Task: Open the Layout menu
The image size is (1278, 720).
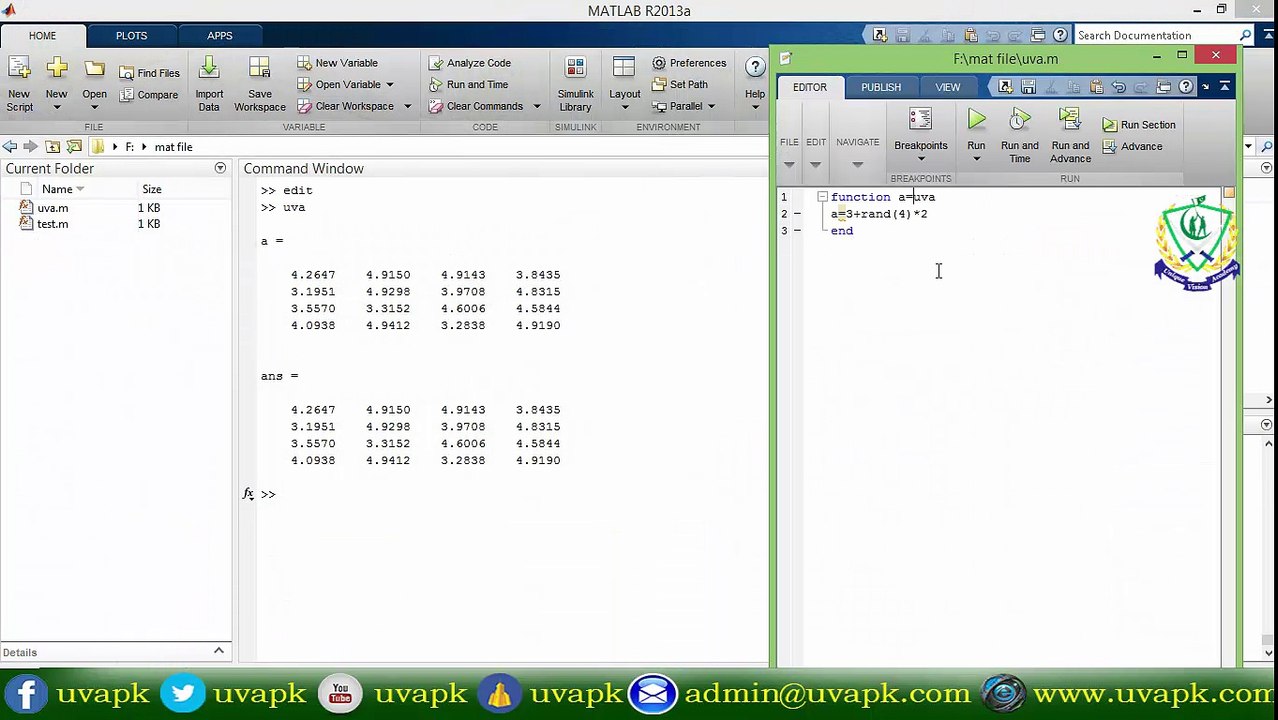Action: [624, 85]
